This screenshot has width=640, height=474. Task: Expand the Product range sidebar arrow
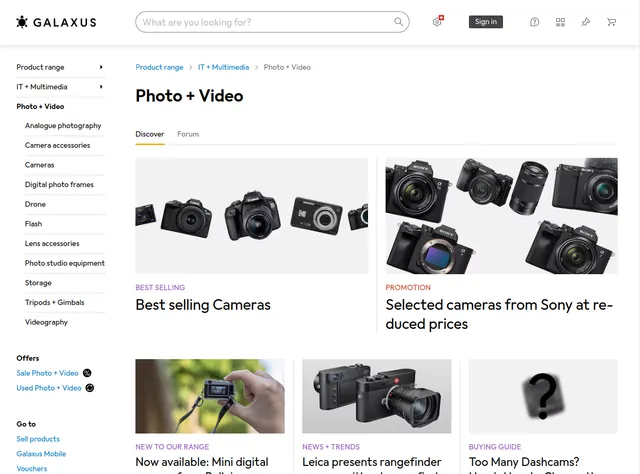pyautogui.click(x=101, y=67)
